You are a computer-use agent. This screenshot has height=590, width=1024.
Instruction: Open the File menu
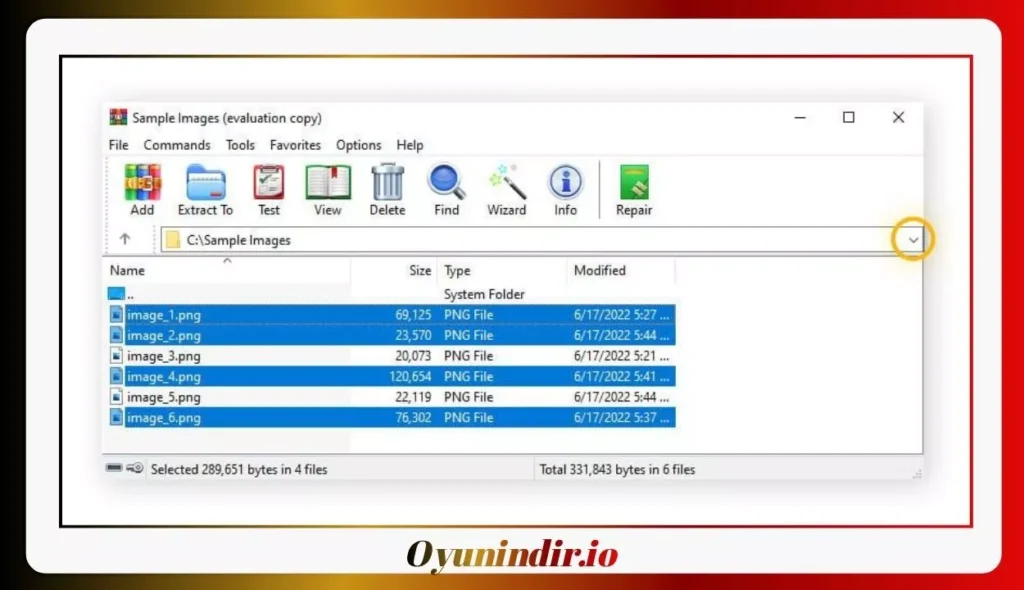[119, 145]
